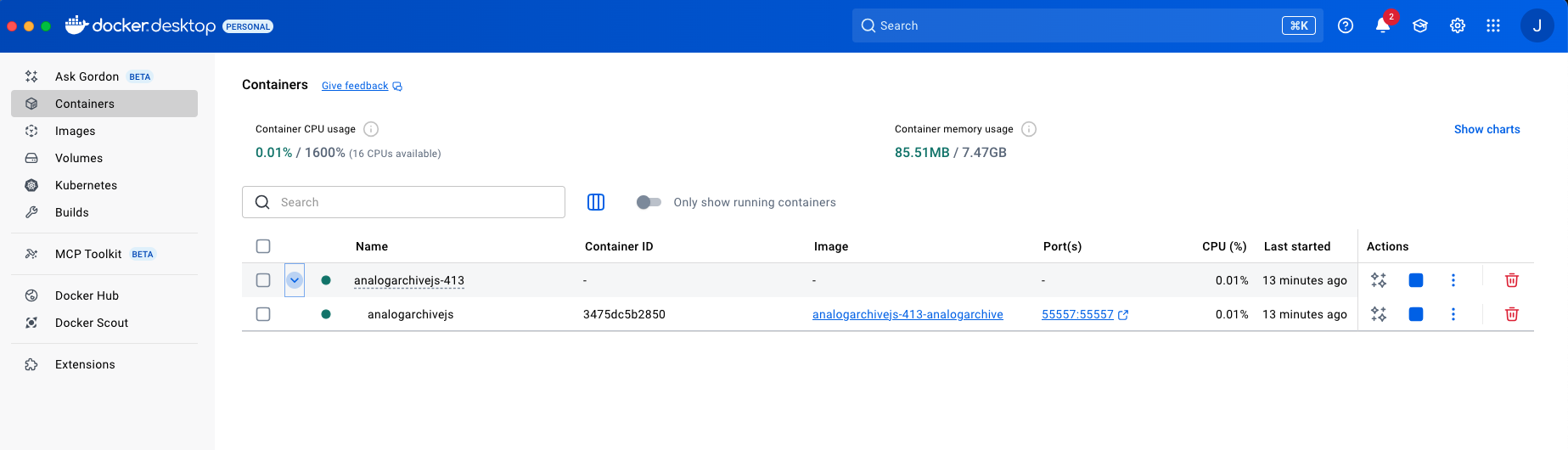Sort by the Port(s) column header
The height and width of the screenshot is (450, 1568).
pyautogui.click(x=1062, y=246)
